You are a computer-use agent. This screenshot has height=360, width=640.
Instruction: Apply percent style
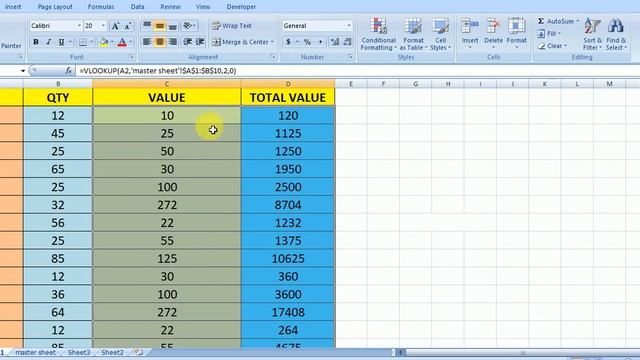point(307,42)
